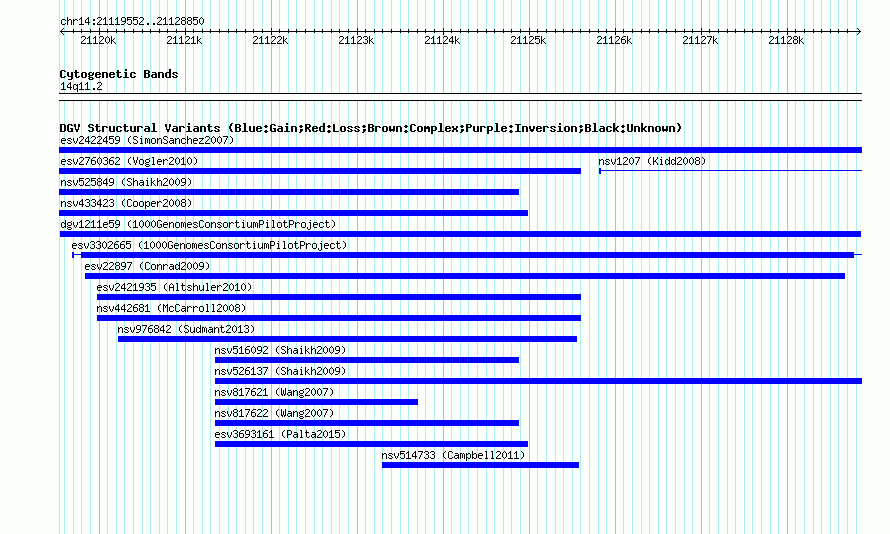
Task: Click the 21127k ruler mark
Action: coord(700,40)
